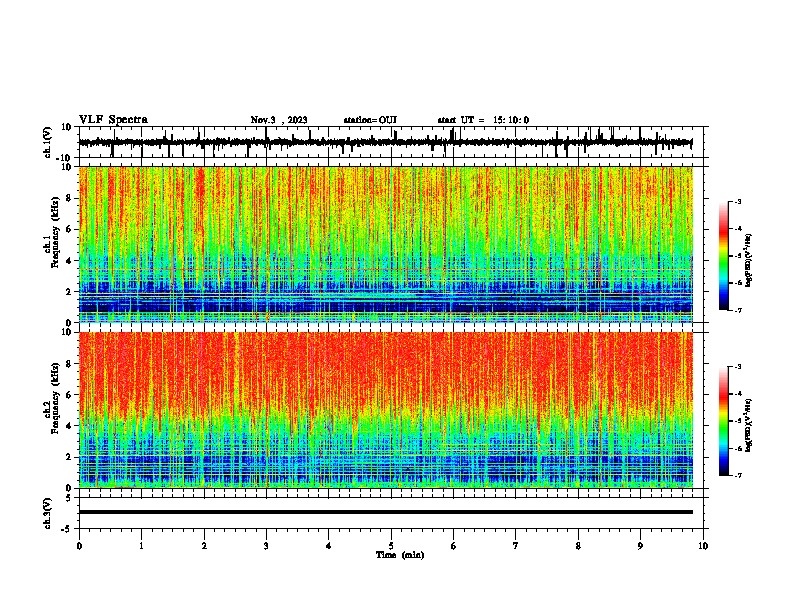Click time axis tick label "1"
The height and width of the screenshot is (612, 792).
pyautogui.click(x=141, y=546)
